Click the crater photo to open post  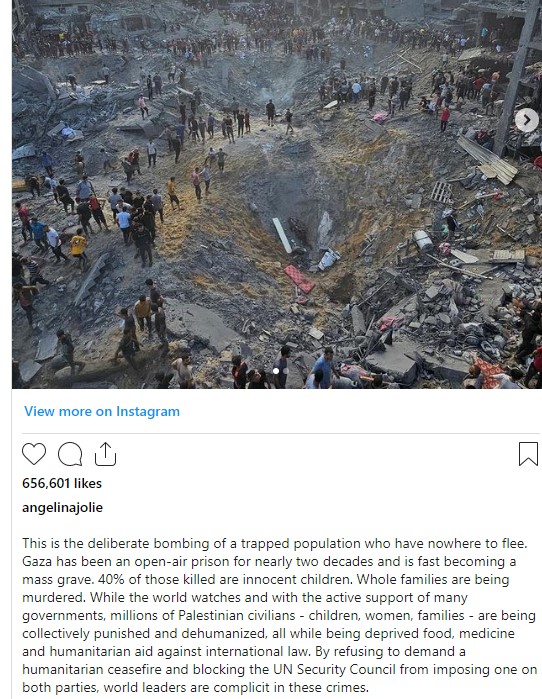pos(276,194)
